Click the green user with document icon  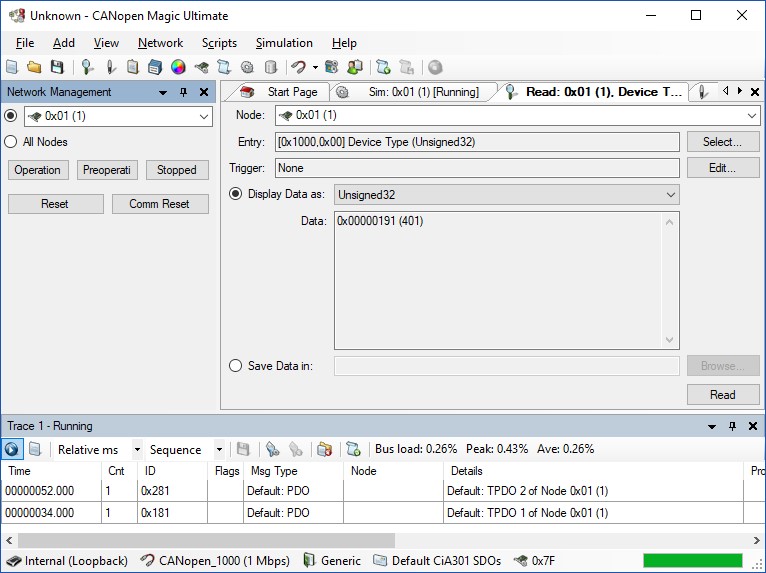[x=355, y=67]
